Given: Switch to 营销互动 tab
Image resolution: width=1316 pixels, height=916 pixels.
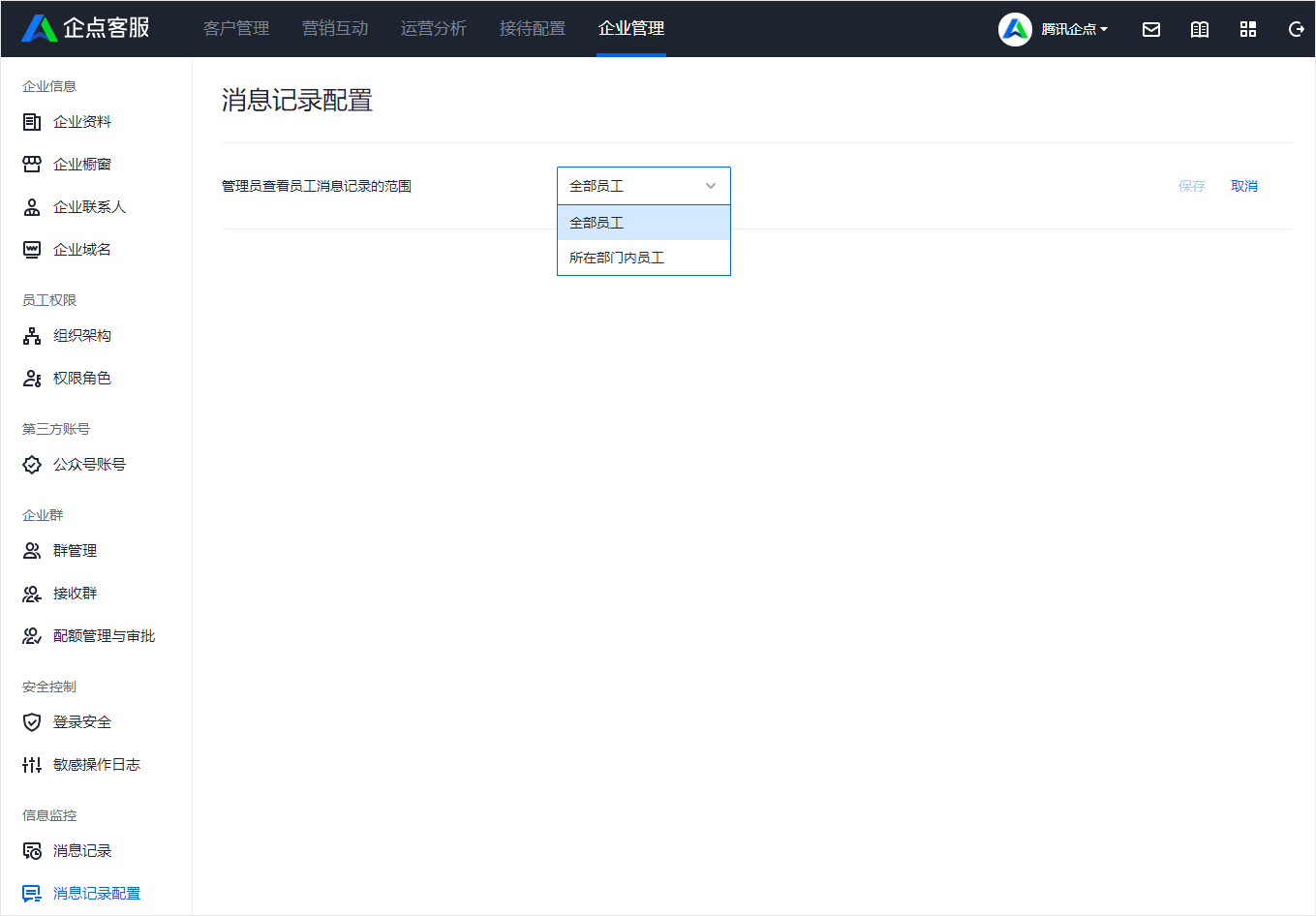Looking at the screenshot, I should pos(335,28).
